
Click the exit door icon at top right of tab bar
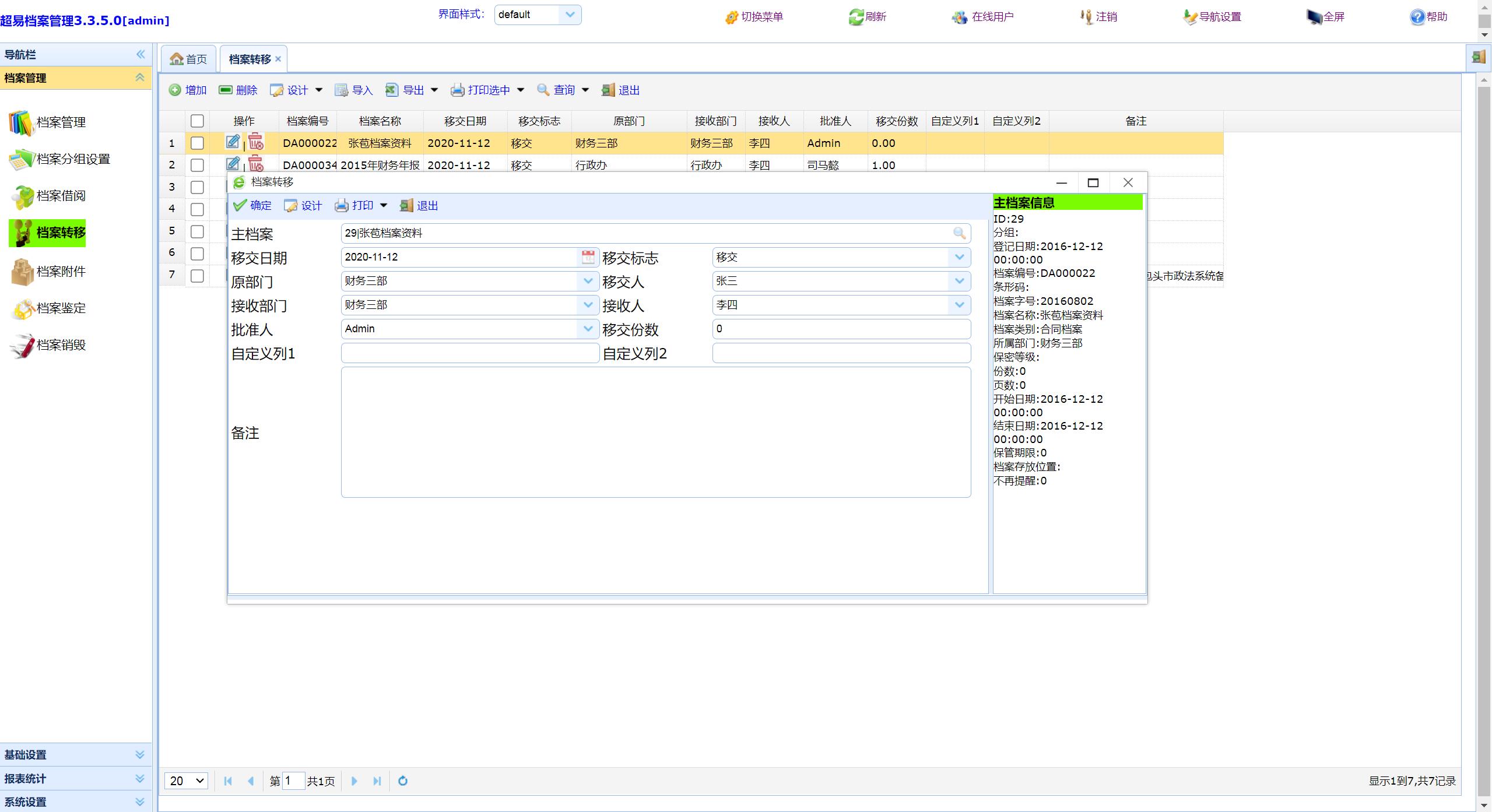pyautogui.click(x=1478, y=57)
